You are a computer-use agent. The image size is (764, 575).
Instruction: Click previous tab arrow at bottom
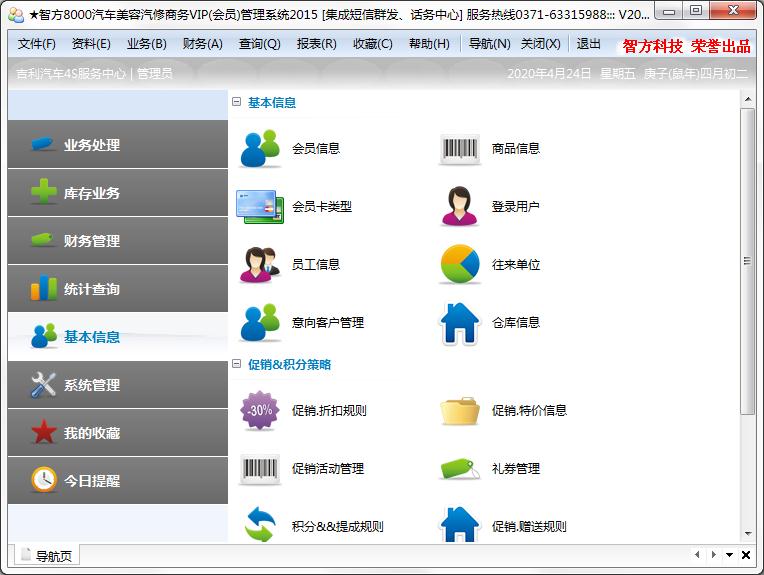click(697, 555)
